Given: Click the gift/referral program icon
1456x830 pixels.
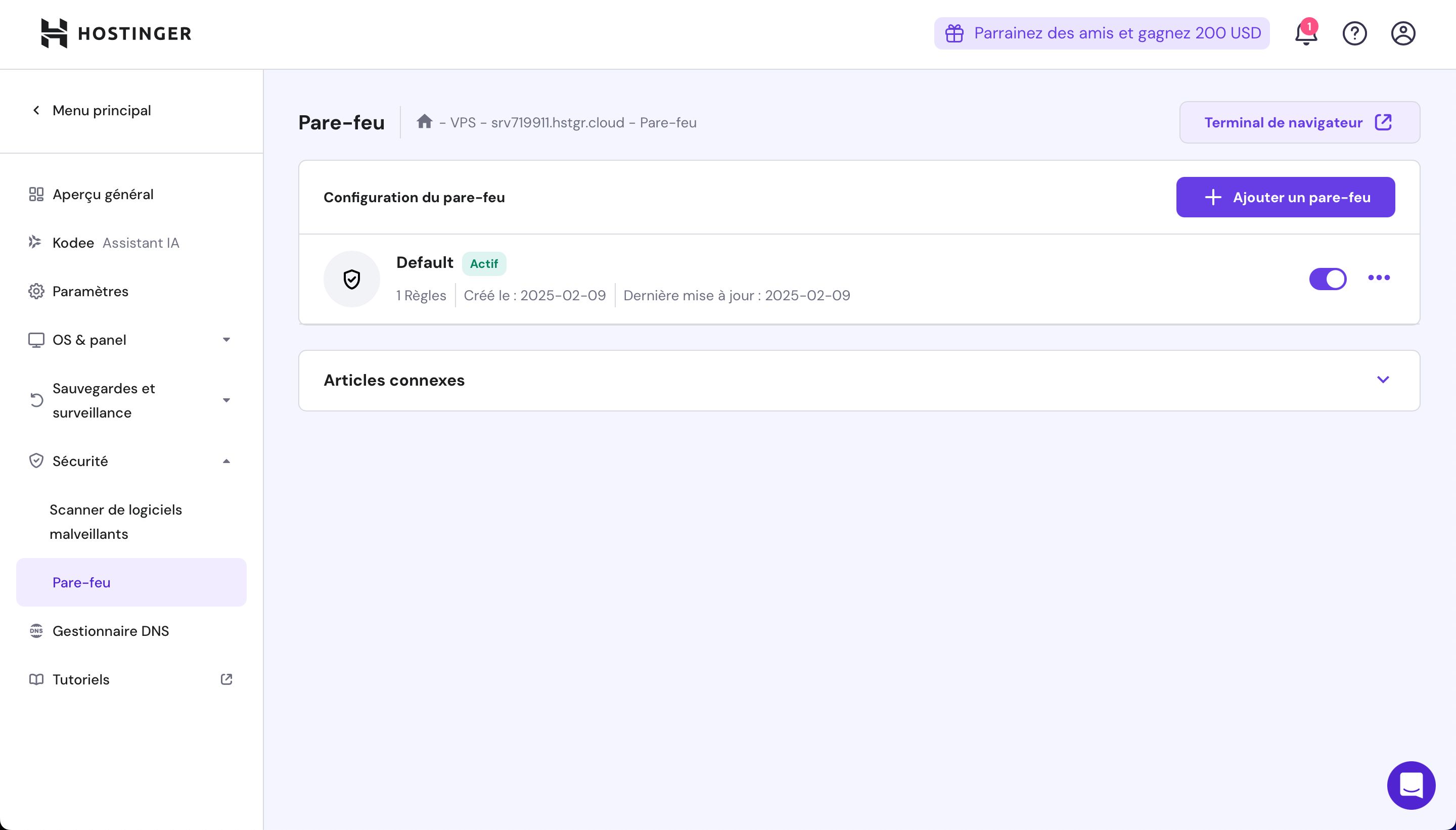Looking at the screenshot, I should tap(954, 33).
